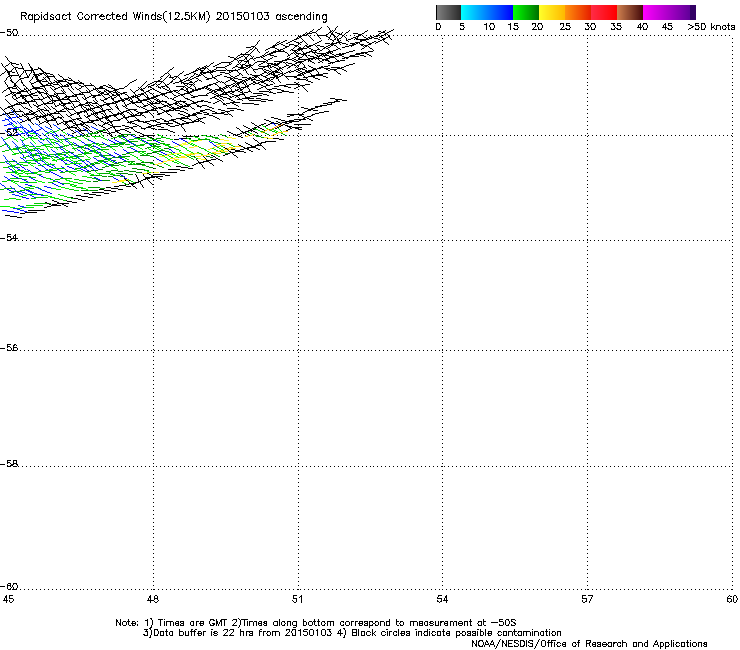Click the '>50 knots' legend label
The width and height of the screenshot is (740, 650).
[x=711, y=27]
